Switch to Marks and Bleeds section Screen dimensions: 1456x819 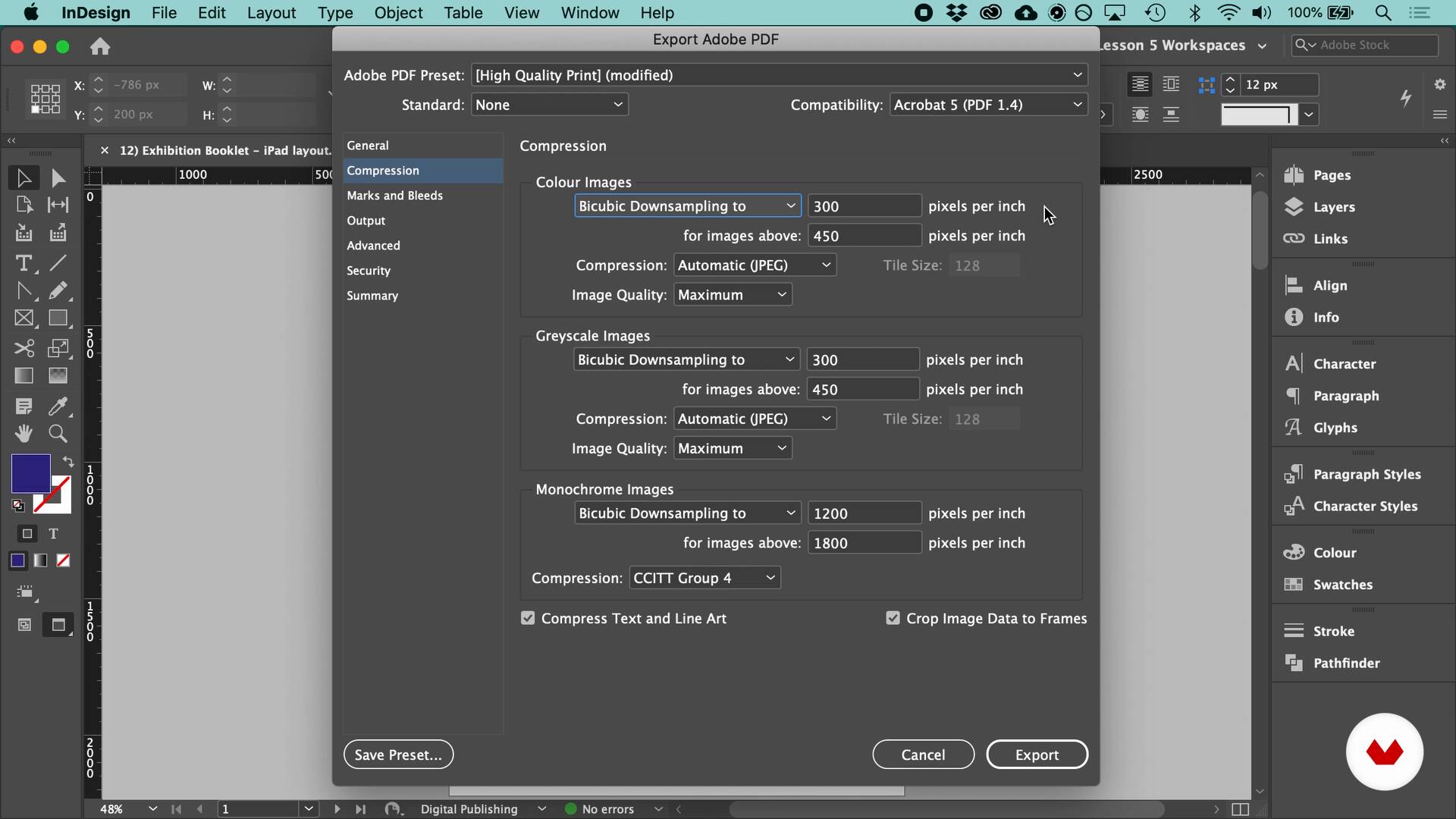(x=422, y=196)
